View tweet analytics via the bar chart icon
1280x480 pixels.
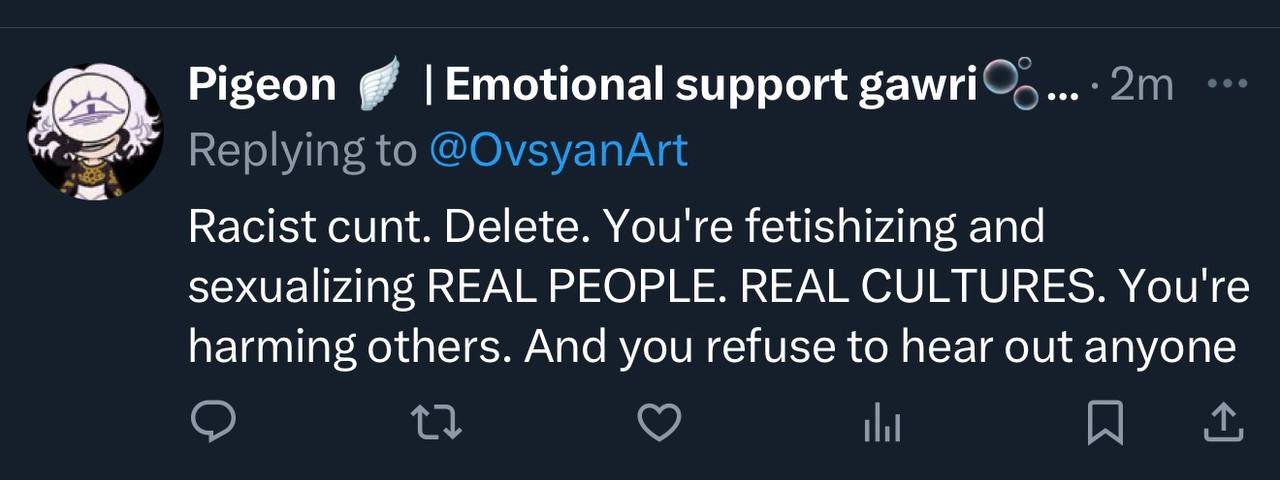pos(882,426)
